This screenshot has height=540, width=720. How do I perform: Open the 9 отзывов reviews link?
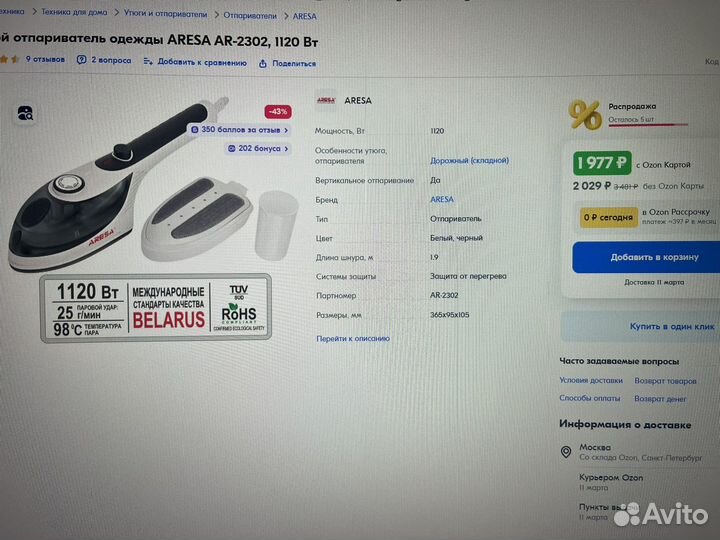point(45,59)
